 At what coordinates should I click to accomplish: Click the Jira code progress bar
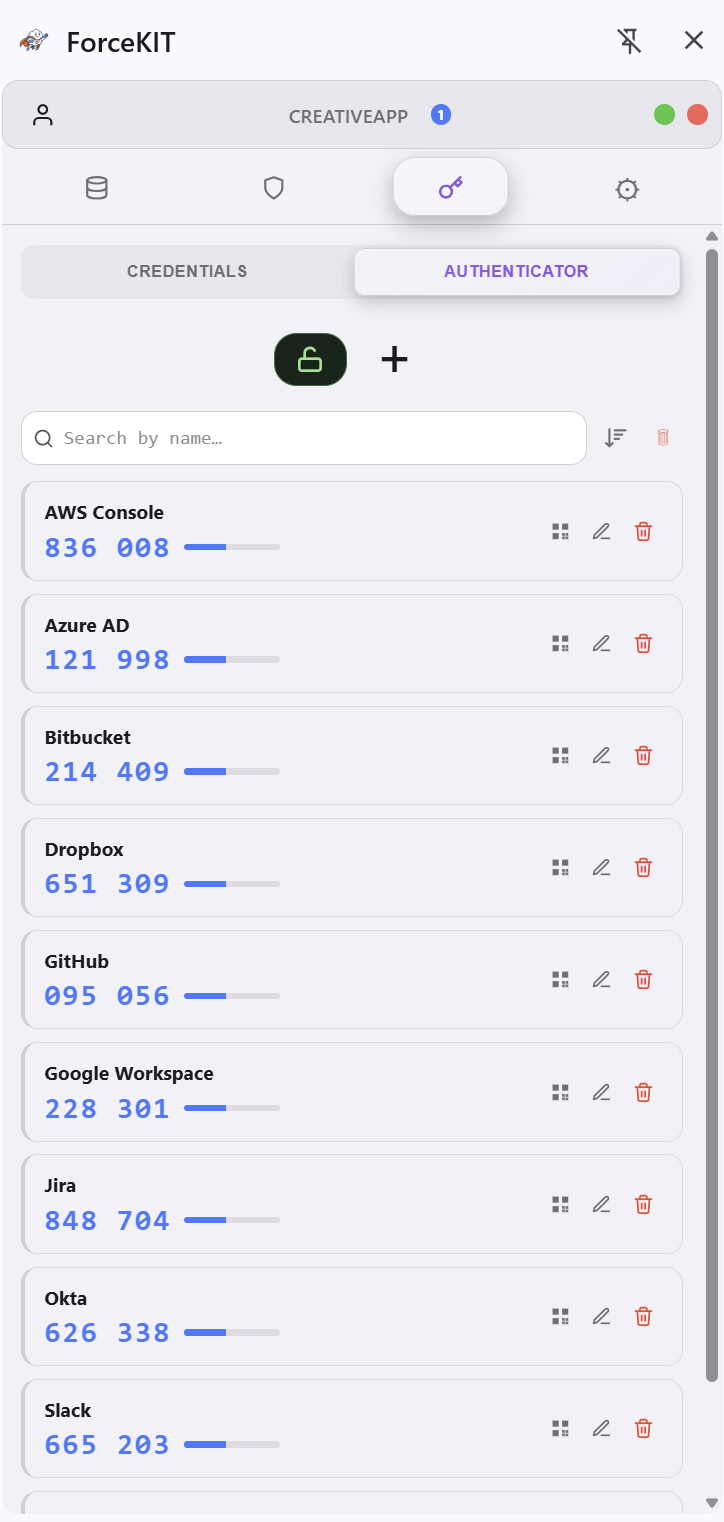232,1220
